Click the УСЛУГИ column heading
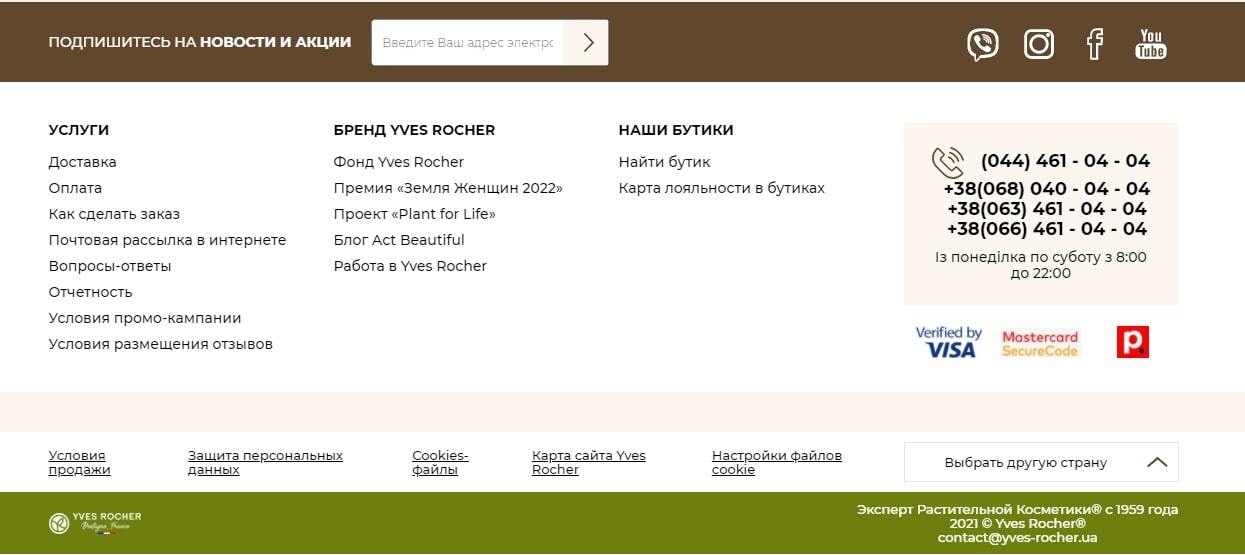Screen dimensions: 1245x555 click(79, 130)
